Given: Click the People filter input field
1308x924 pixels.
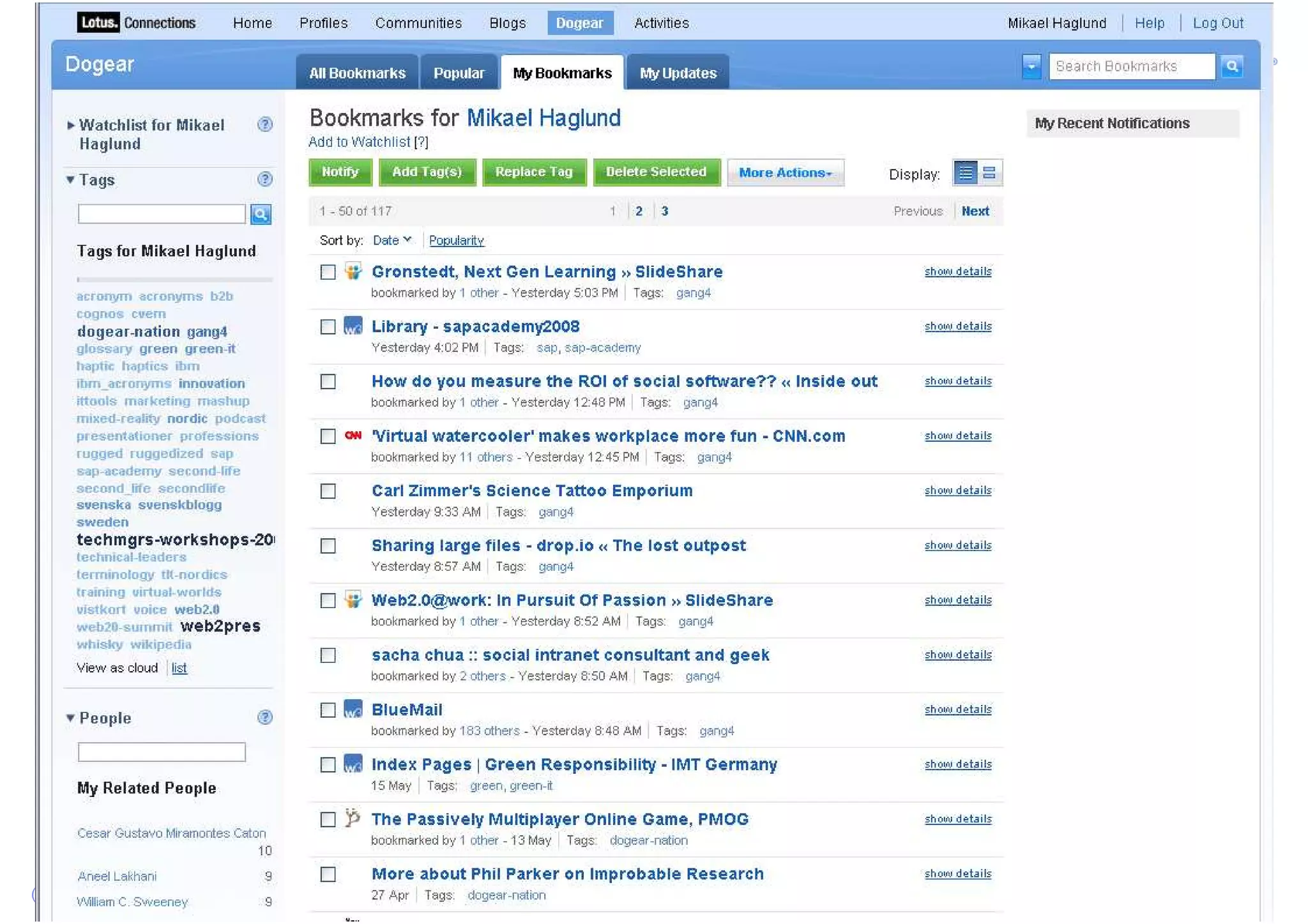Looking at the screenshot, I should (162, 752).
